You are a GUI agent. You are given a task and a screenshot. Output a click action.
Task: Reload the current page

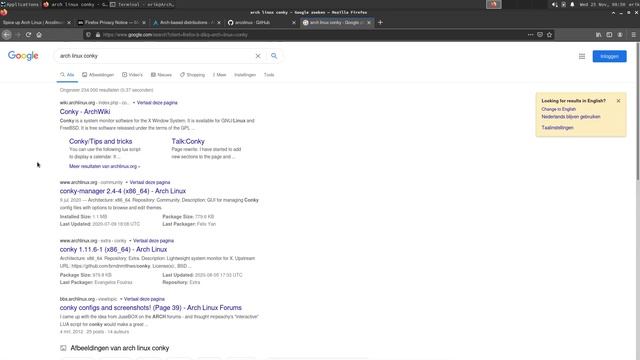(x=28, y=35)
